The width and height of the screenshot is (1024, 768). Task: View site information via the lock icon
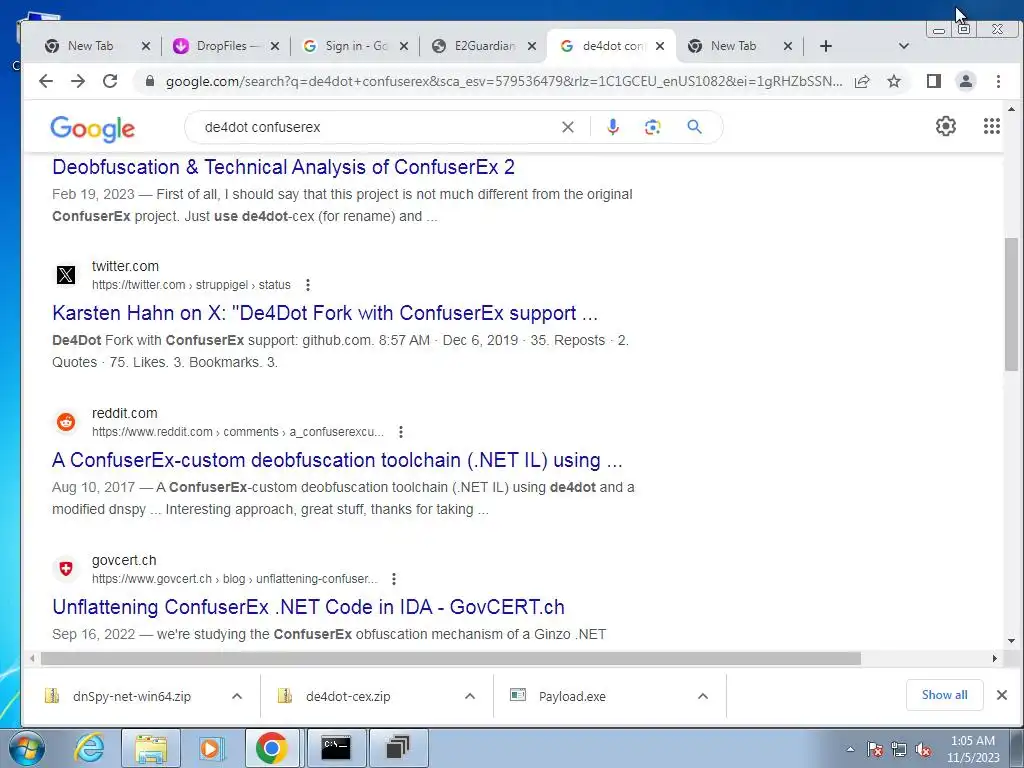(150, 81)
